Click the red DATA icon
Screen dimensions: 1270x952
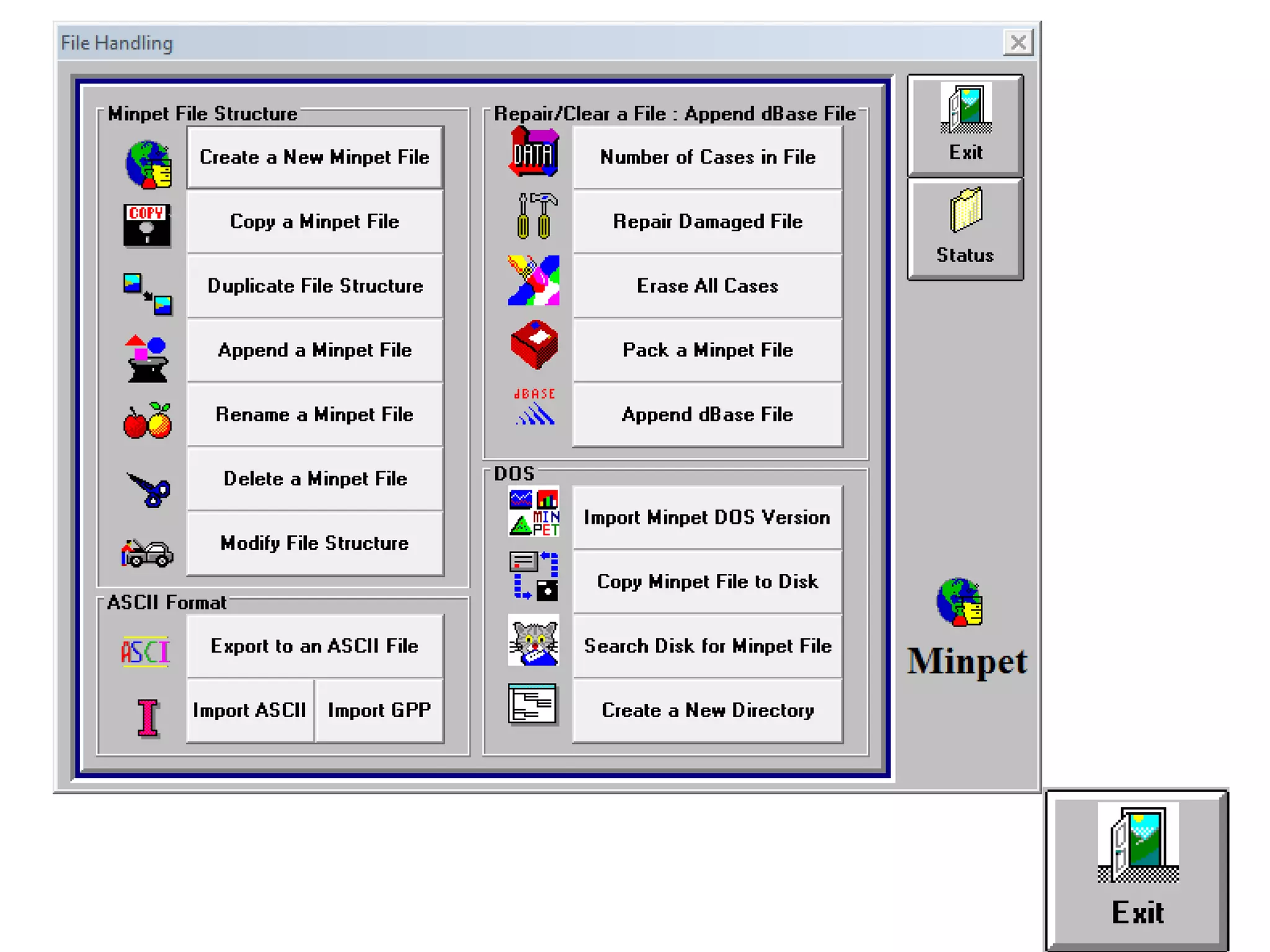coord(533,152)
